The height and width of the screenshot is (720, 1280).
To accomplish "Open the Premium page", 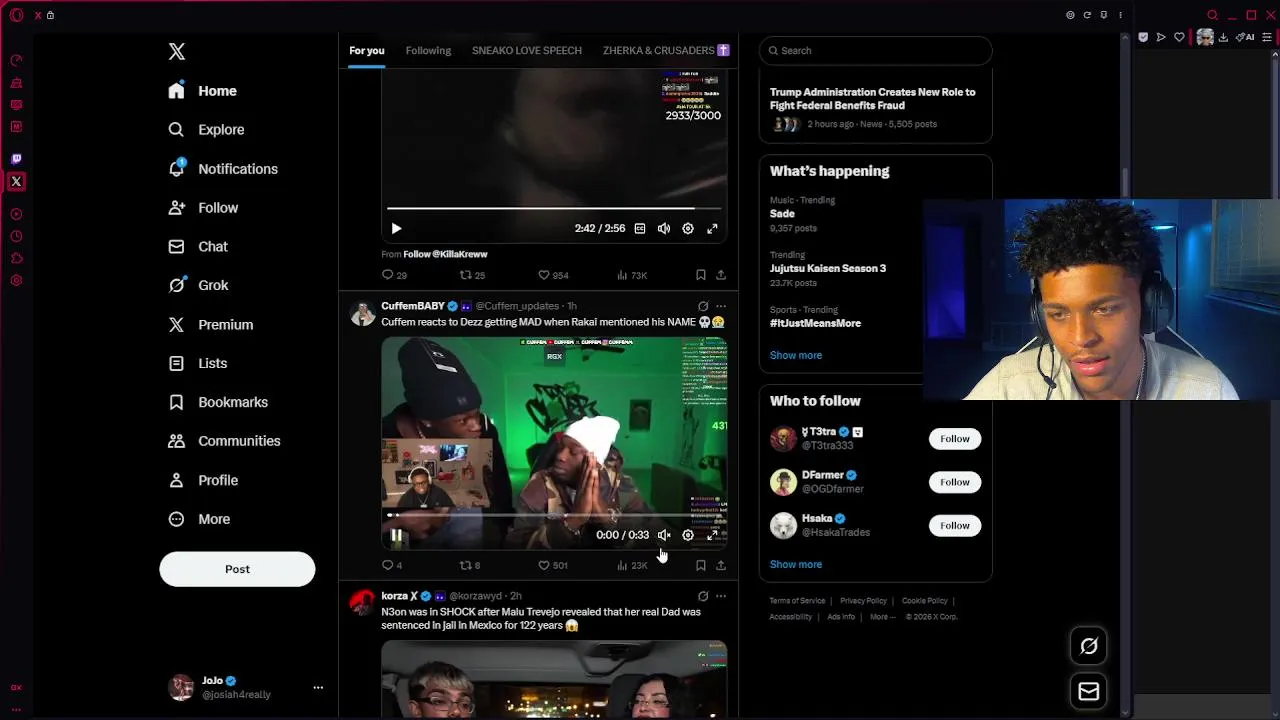I will [x=211, y=325].
